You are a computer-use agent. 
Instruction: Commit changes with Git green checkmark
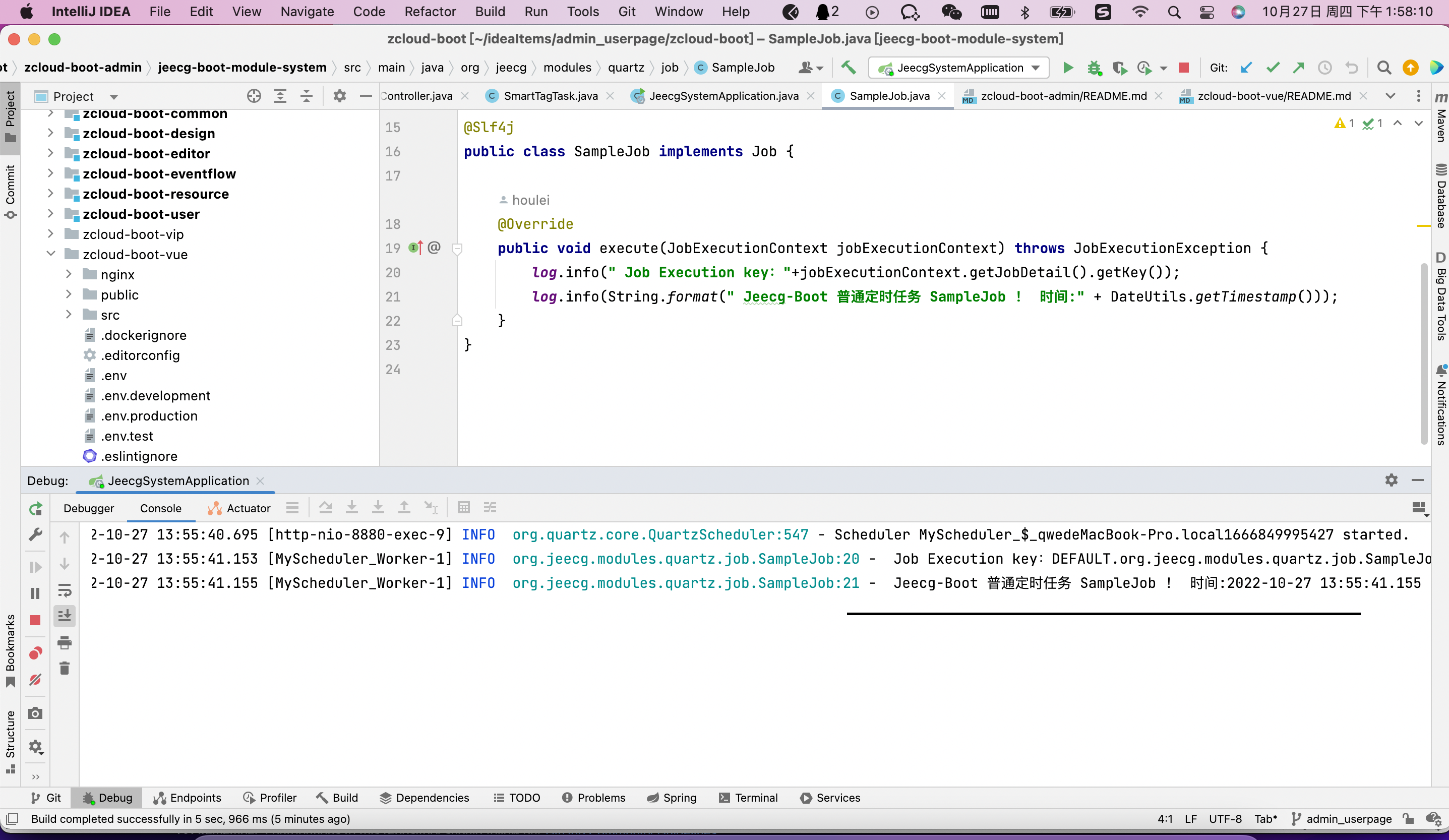(x=1273, y=68)
